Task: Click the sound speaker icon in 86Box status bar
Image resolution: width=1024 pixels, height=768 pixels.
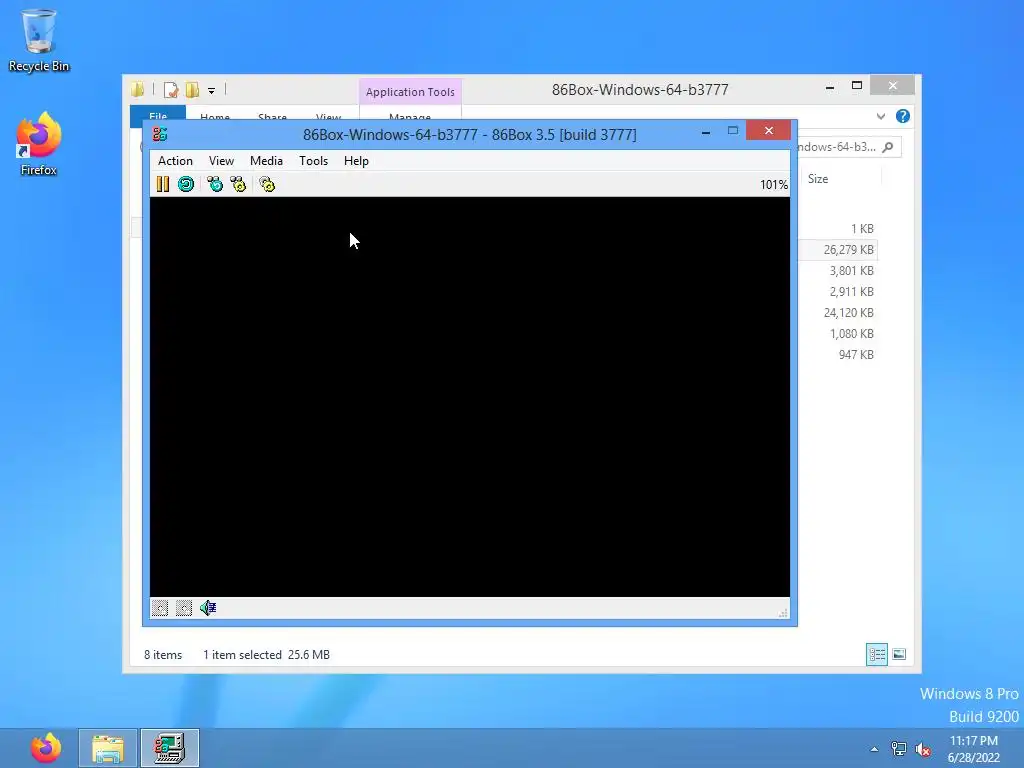Action: [x=208, y=608]
